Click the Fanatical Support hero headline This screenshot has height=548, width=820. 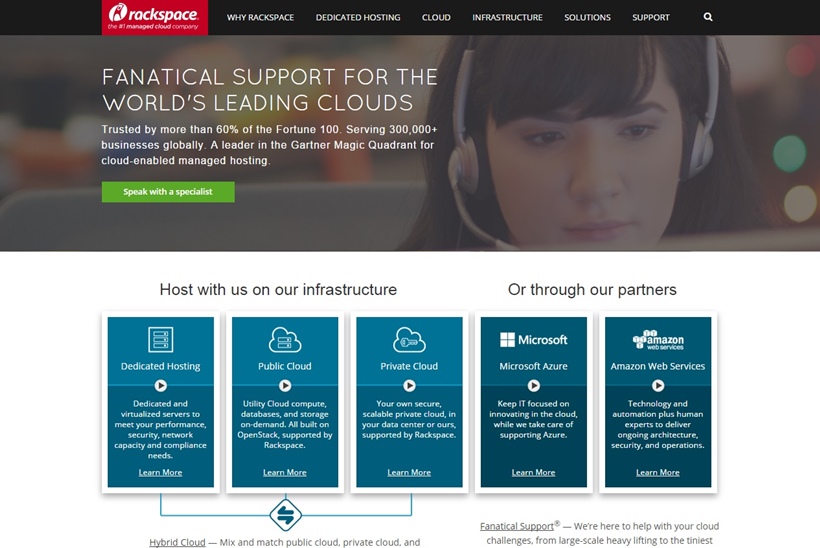coord(270,90)
